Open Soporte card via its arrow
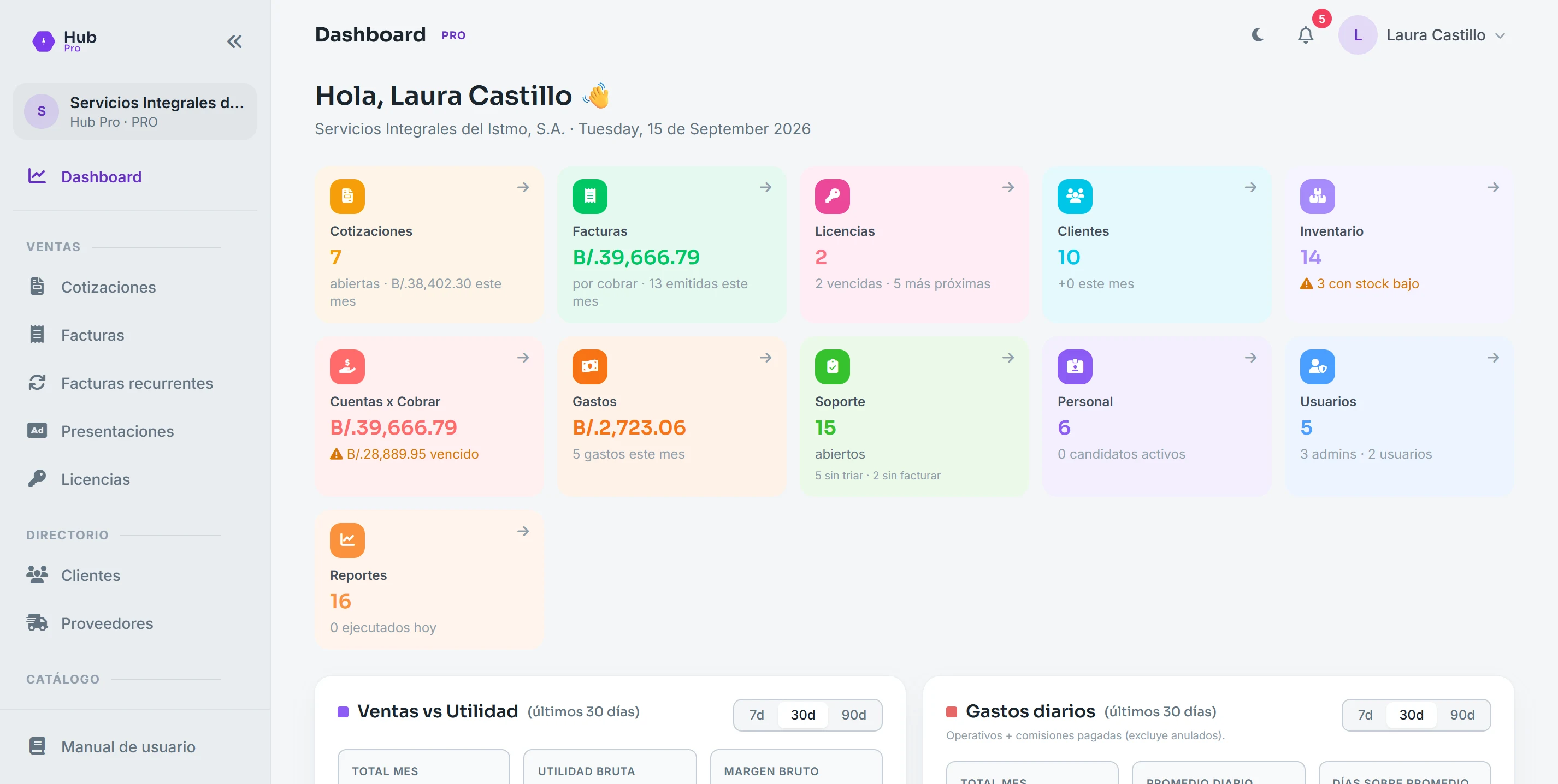The height and width of the screenshot is (784, 1558). tap(1008, 358)
